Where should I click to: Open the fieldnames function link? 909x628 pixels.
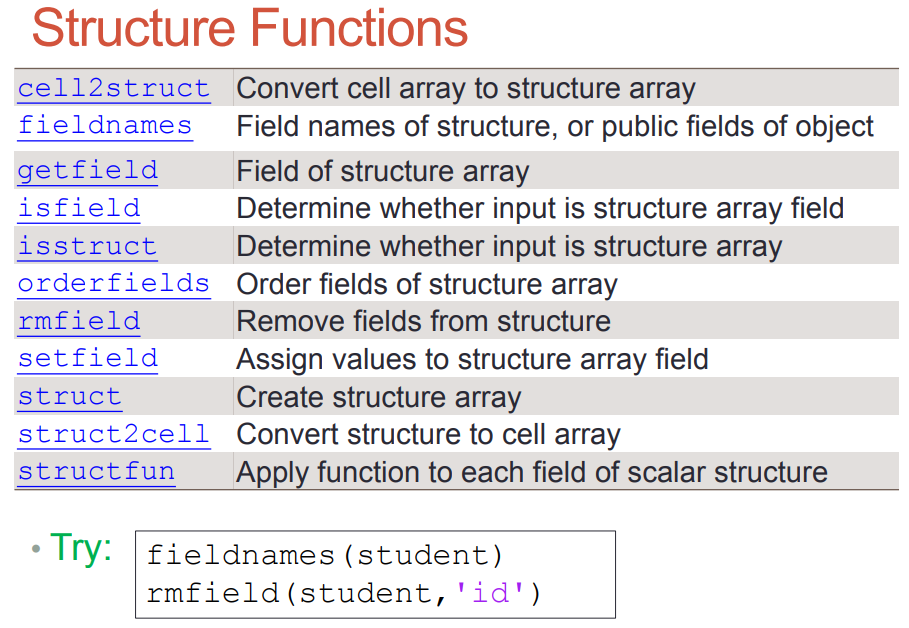point(105,126)
